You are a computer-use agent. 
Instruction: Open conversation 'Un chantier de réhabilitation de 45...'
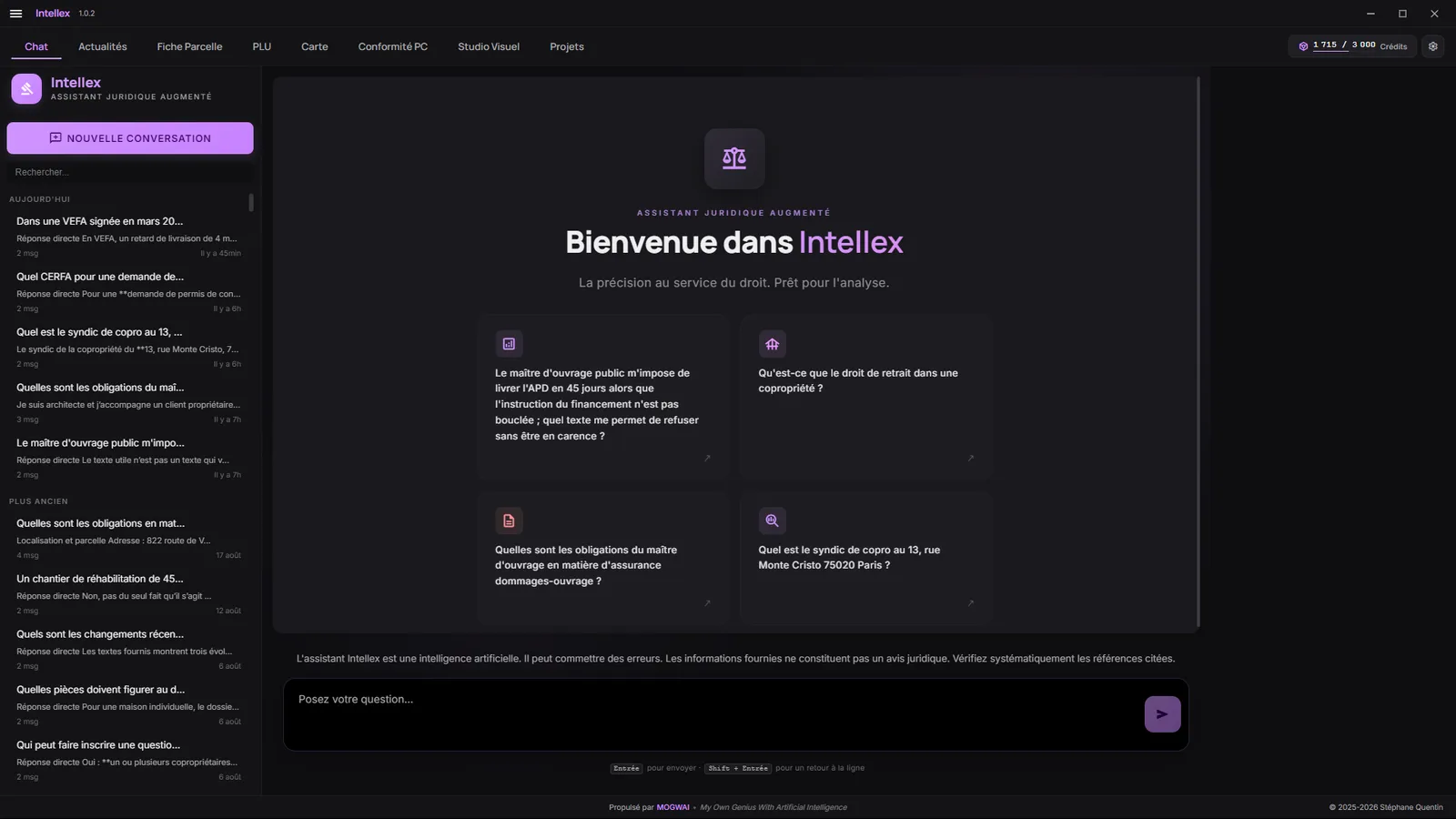[x=128, y=594]
